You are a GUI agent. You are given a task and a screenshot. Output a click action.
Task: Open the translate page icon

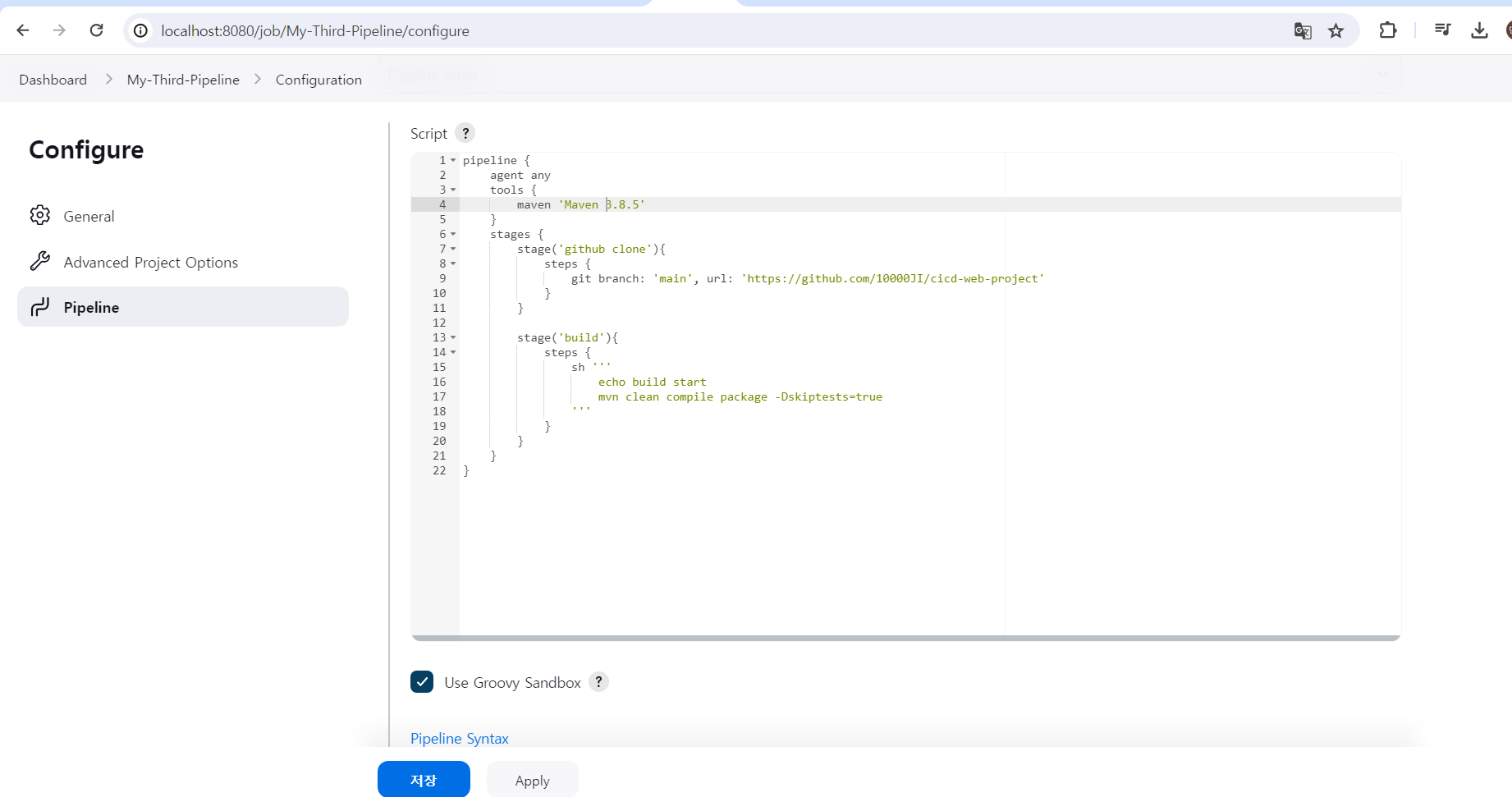click(1303, 30)
